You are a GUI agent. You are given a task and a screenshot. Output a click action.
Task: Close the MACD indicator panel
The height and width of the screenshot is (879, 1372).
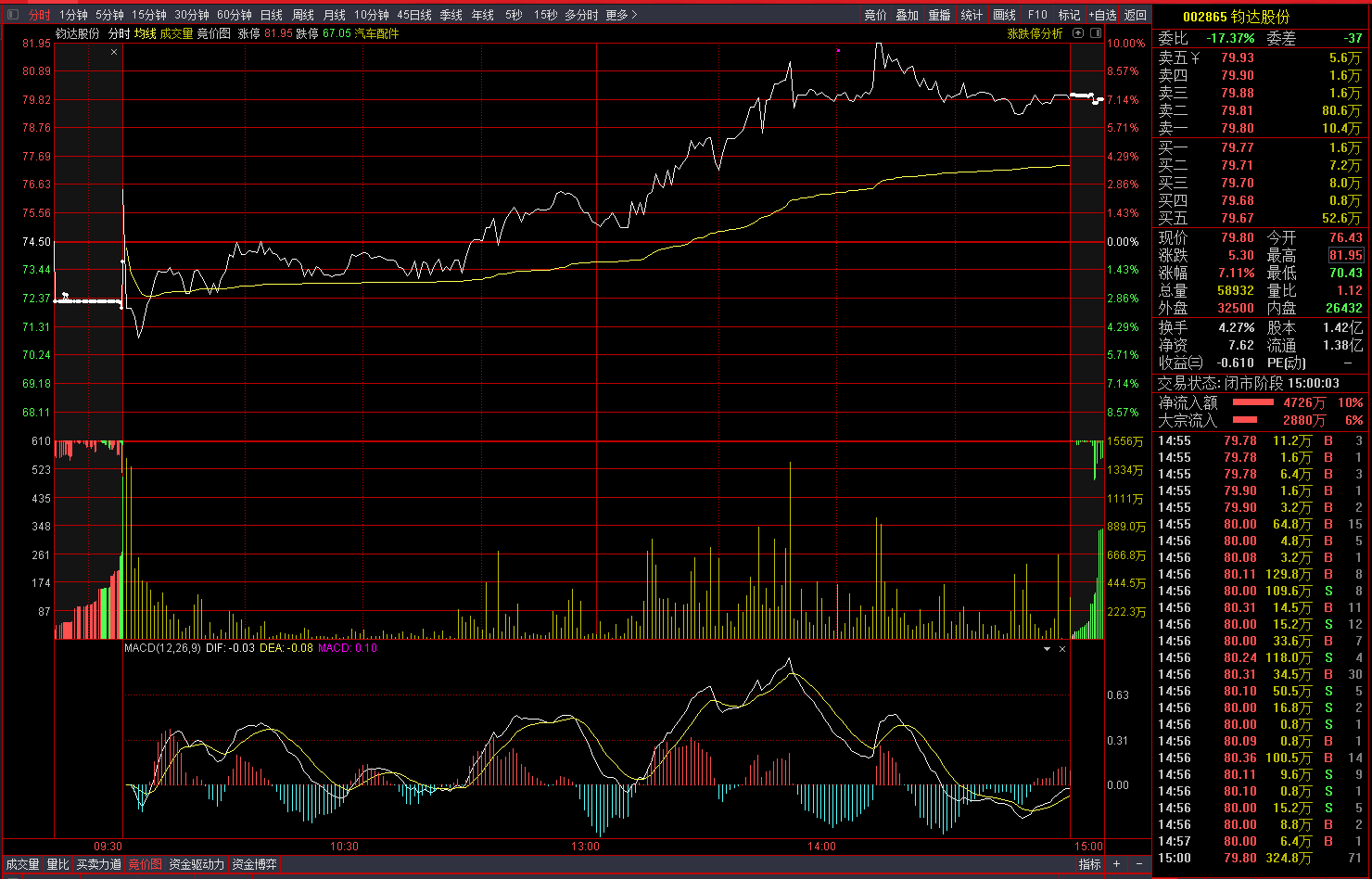coord(1062,649)
